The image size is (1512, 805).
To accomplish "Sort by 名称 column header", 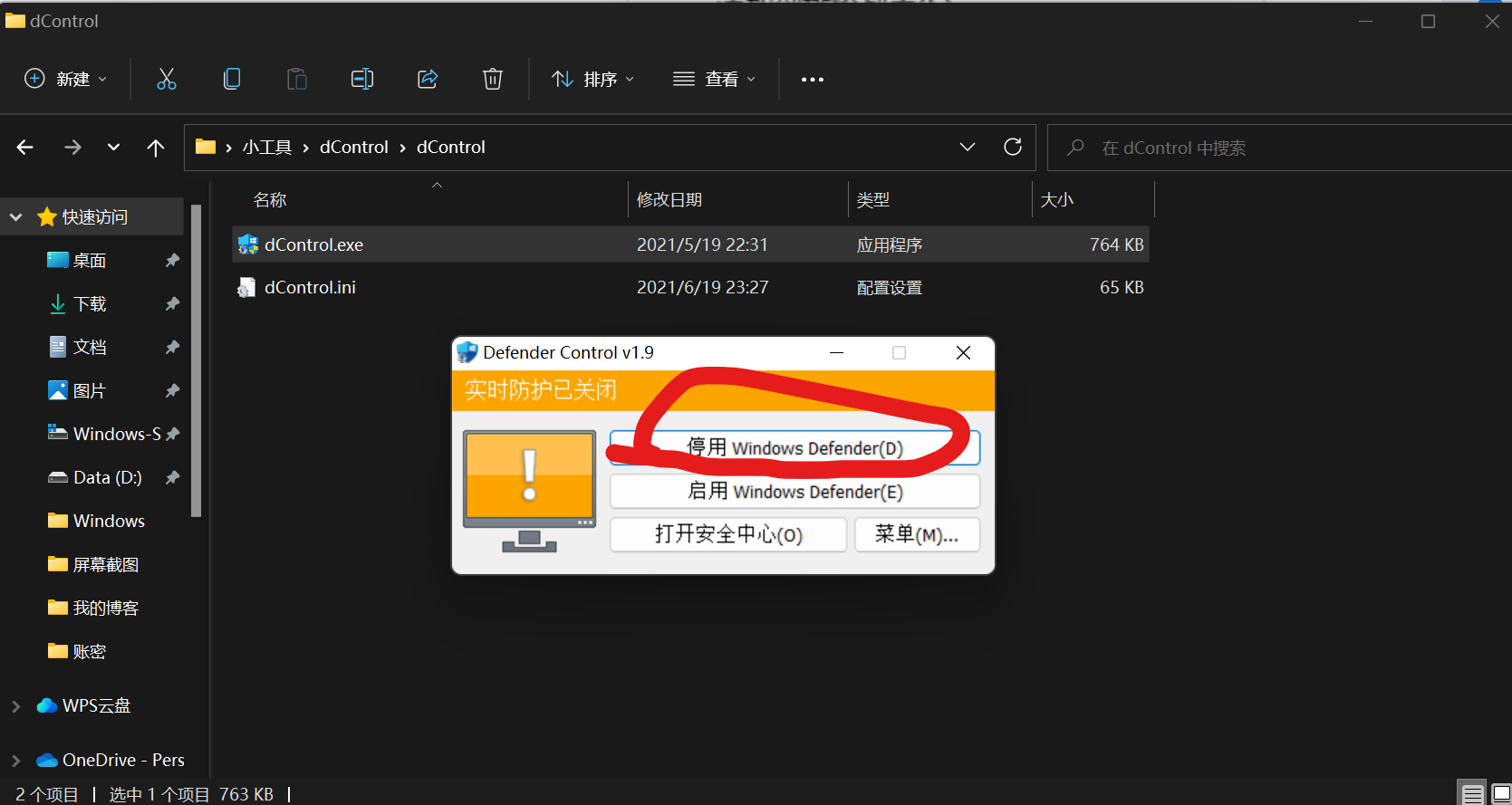I will (270, 200).
